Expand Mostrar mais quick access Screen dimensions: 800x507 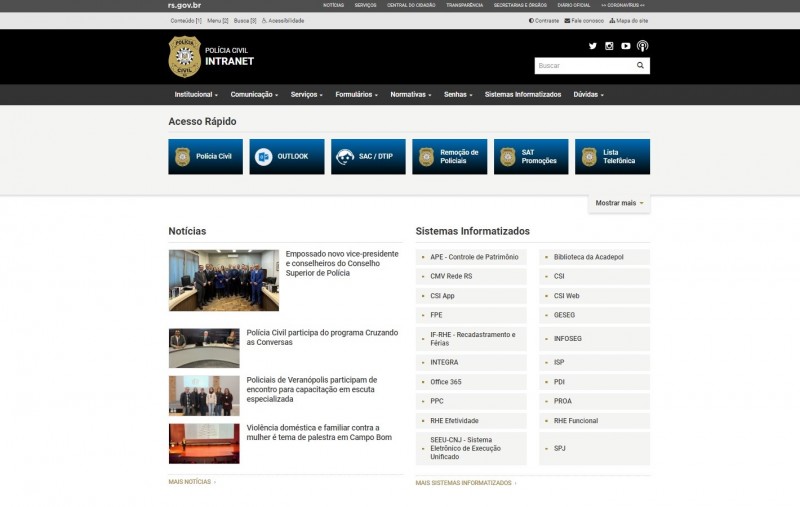point(619,203)
